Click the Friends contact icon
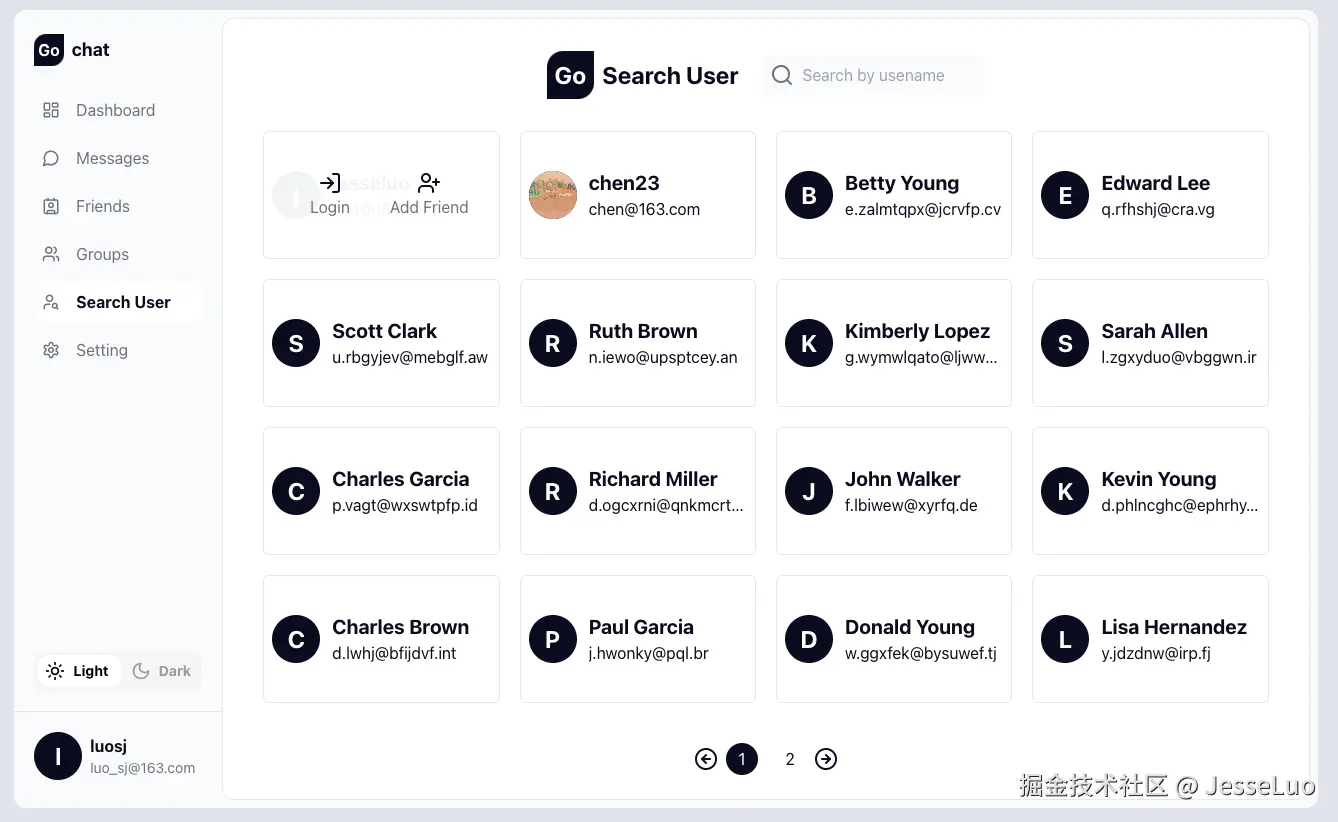1338x822 pixels. tap(51, 206)
